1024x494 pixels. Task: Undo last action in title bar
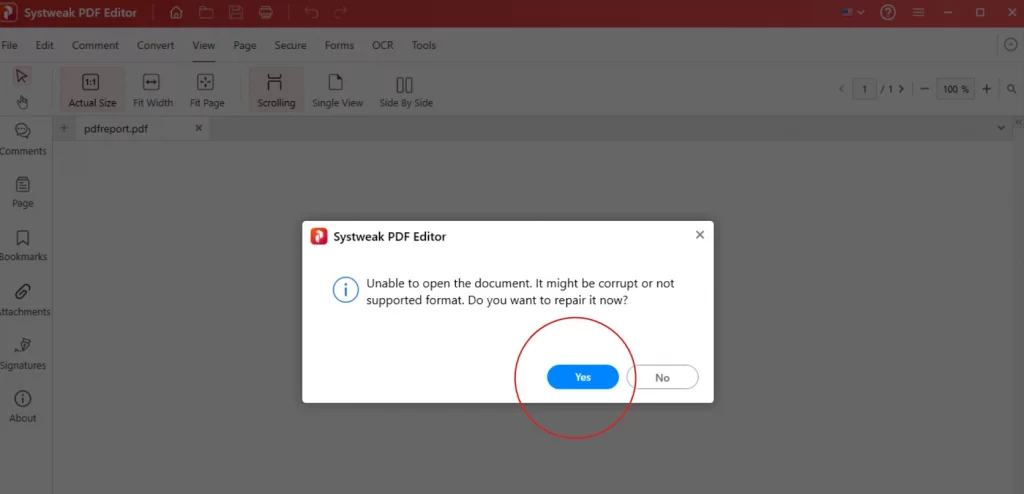pyautogui.click(x=312, y=12)
